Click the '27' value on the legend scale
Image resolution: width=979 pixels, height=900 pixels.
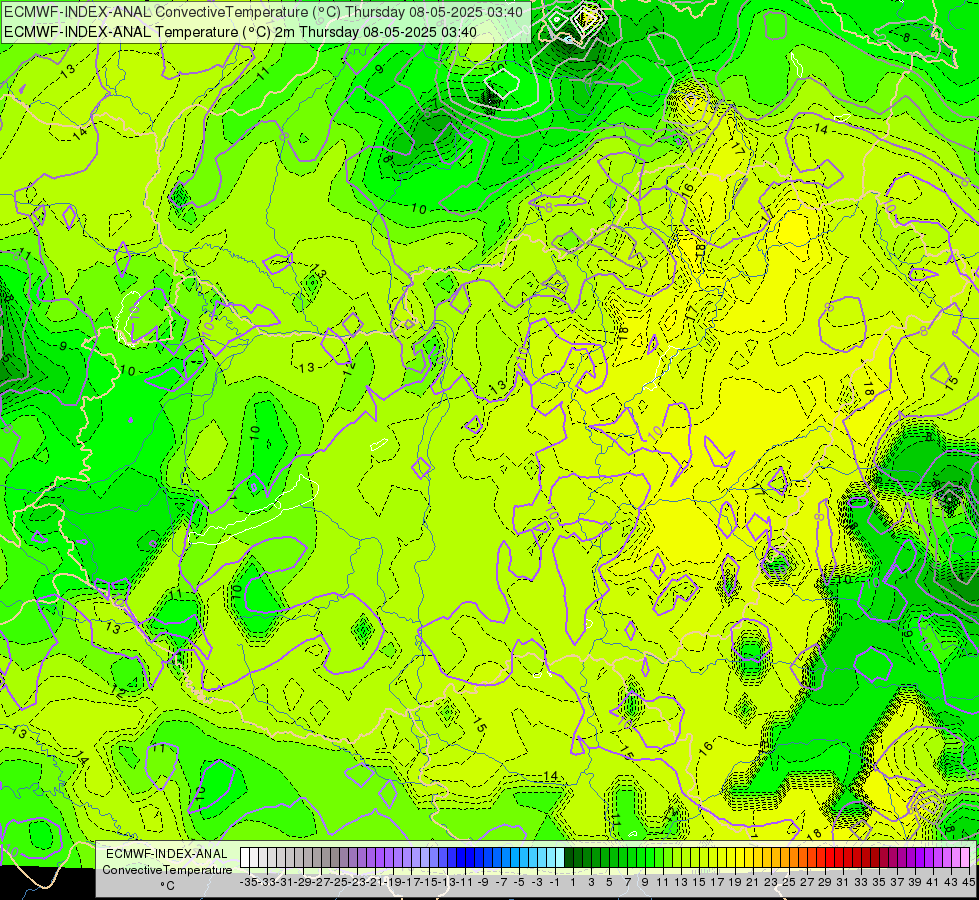[x=807, y=882]
